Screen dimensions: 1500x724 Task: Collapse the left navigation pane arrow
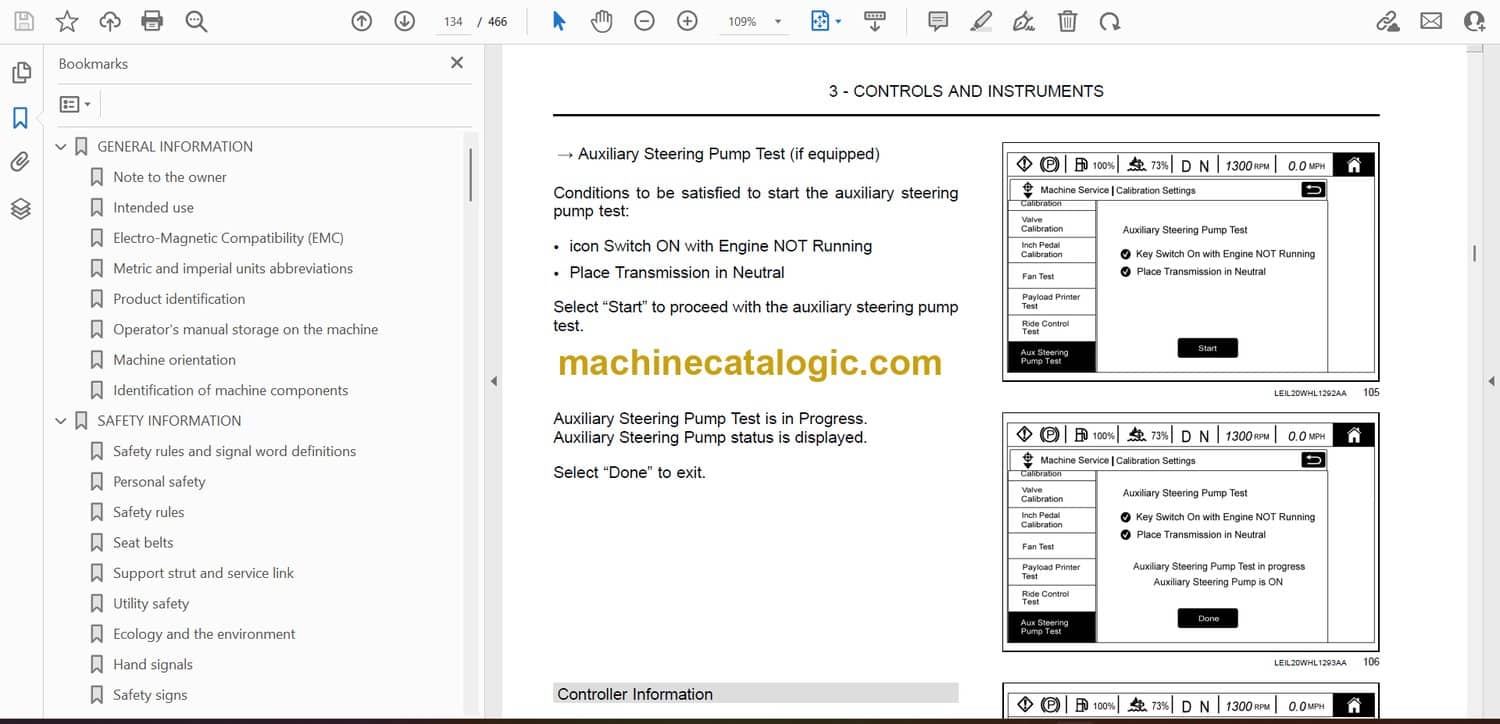[x=492, y=381]
